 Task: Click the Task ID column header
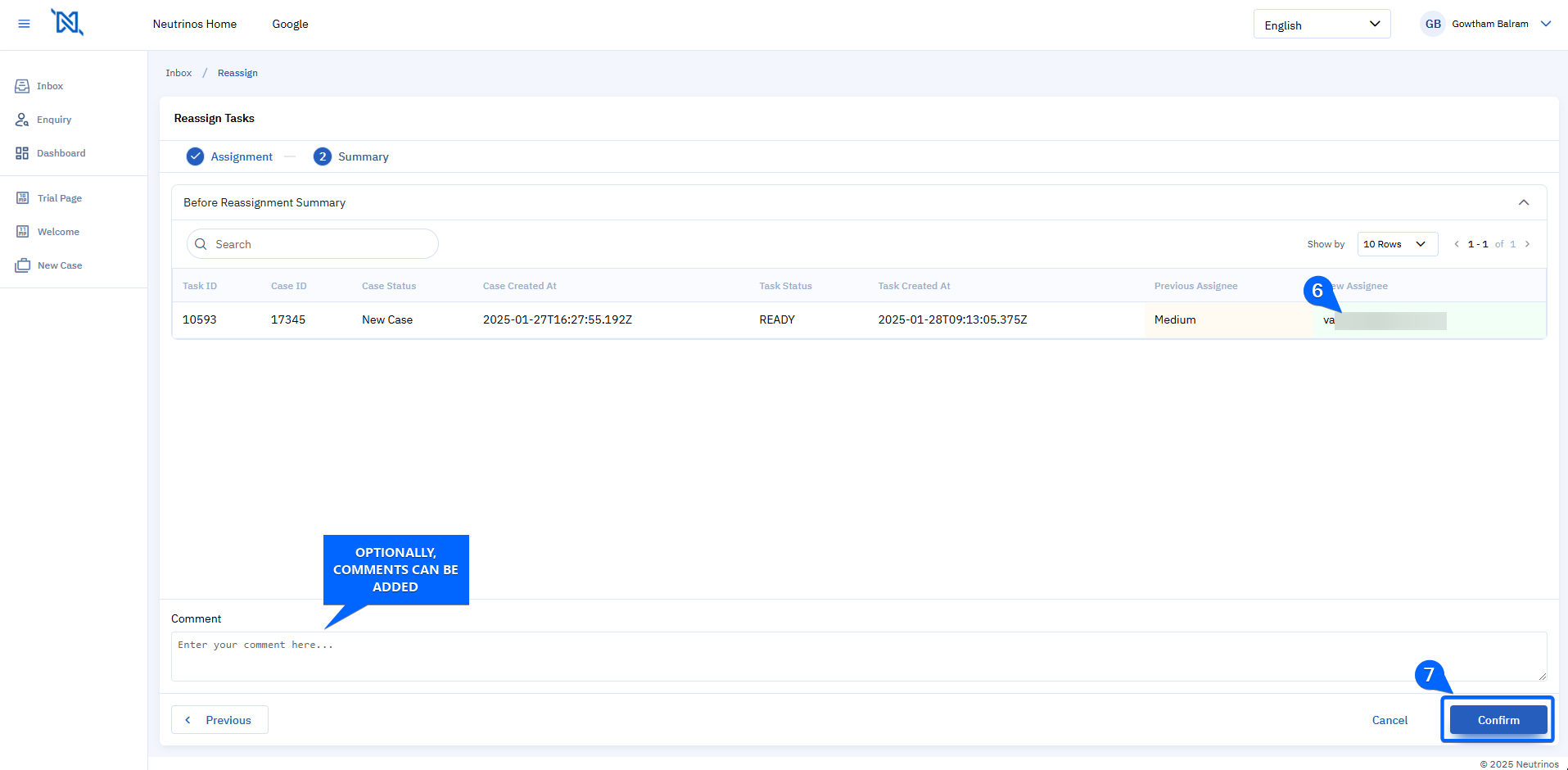200,286
